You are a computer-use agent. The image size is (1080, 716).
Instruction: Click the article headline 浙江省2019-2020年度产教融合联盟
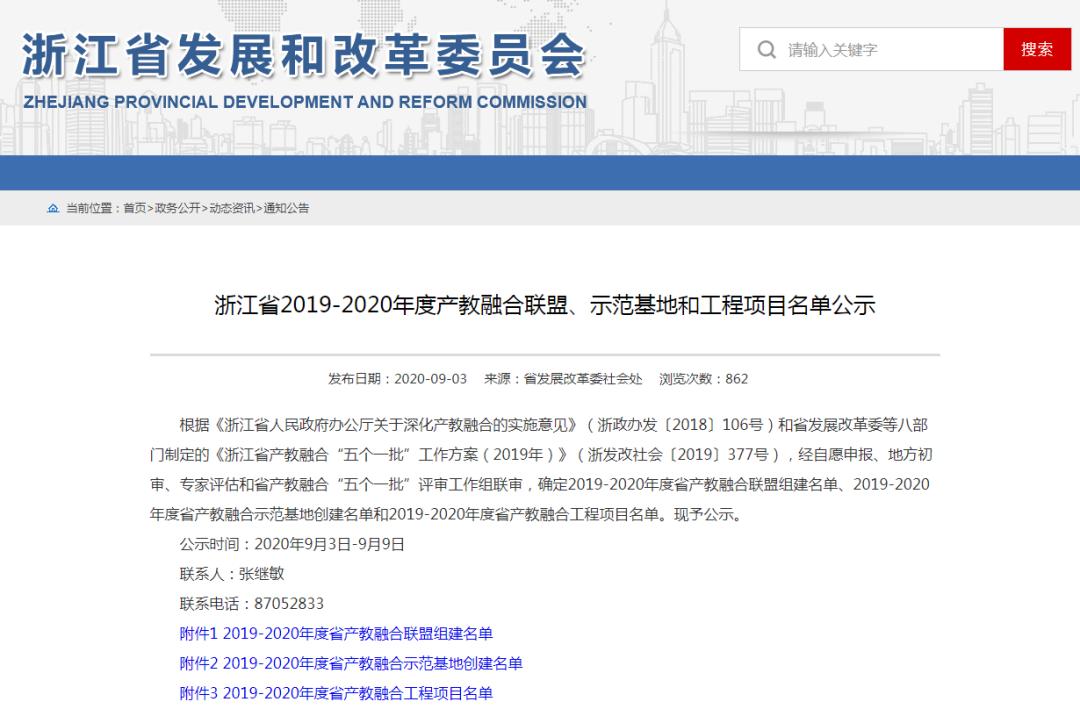(x=544, y=305)
